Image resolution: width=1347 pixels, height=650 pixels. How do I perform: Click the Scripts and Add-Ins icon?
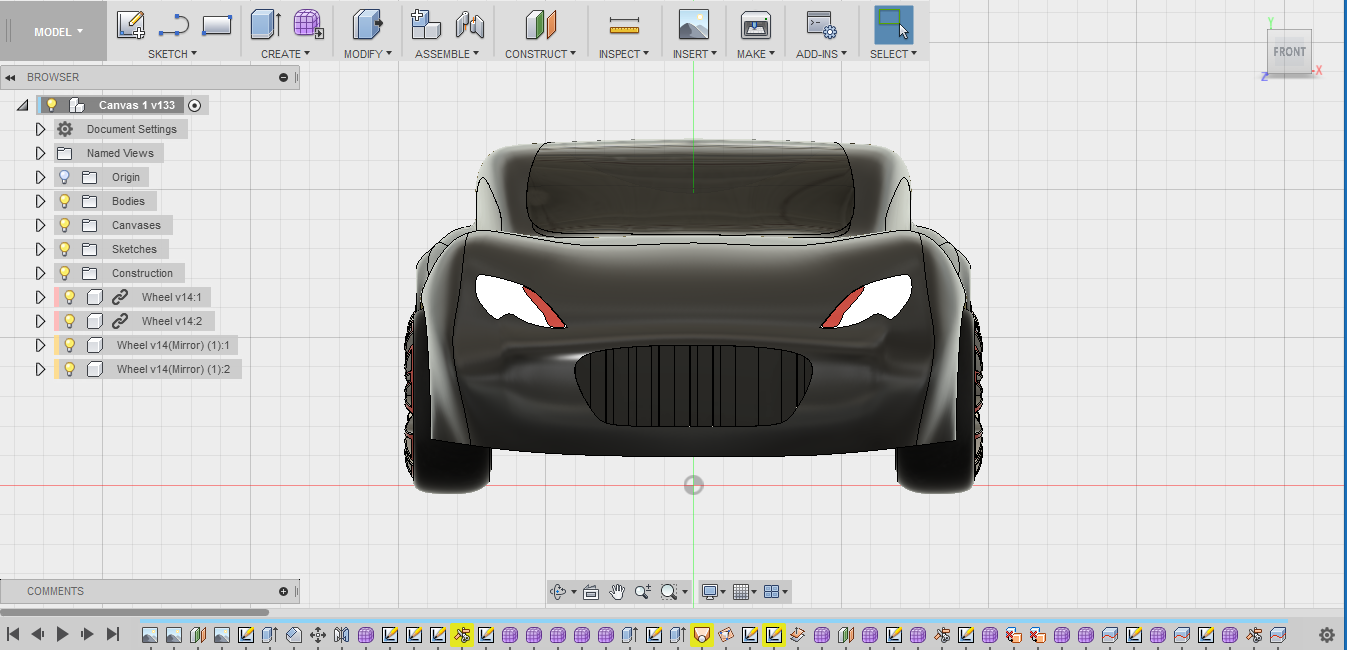tap(821, 25)
